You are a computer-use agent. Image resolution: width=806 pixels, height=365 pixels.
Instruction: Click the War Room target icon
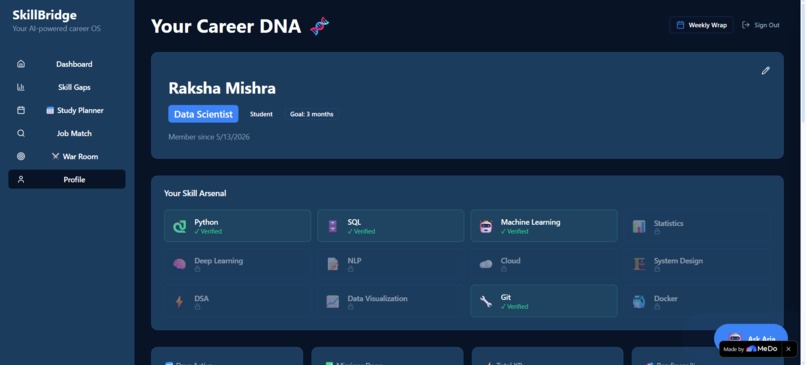click(x=21, y=156)
